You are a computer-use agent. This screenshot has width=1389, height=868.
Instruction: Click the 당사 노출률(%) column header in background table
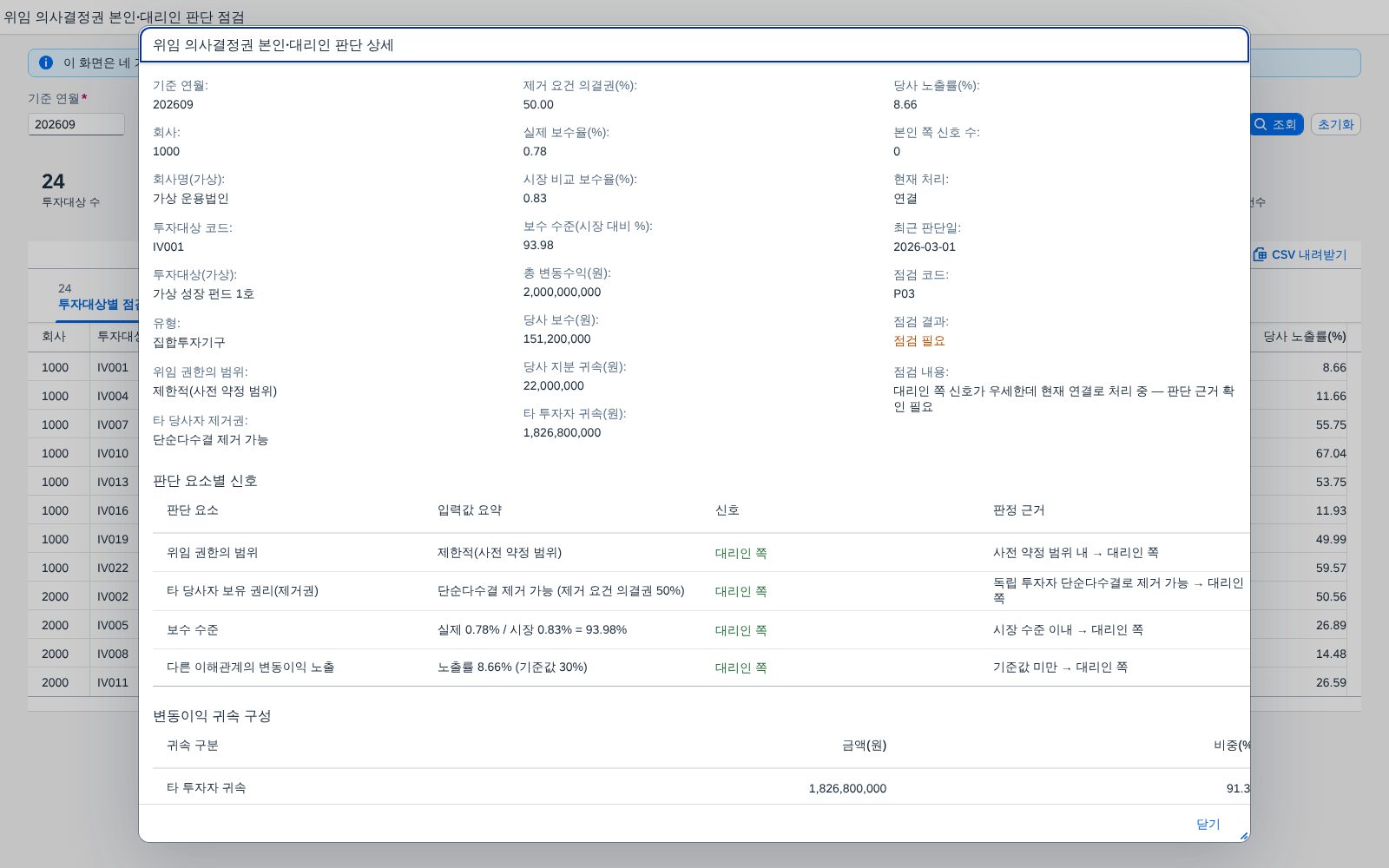(x=1304, y=336)
